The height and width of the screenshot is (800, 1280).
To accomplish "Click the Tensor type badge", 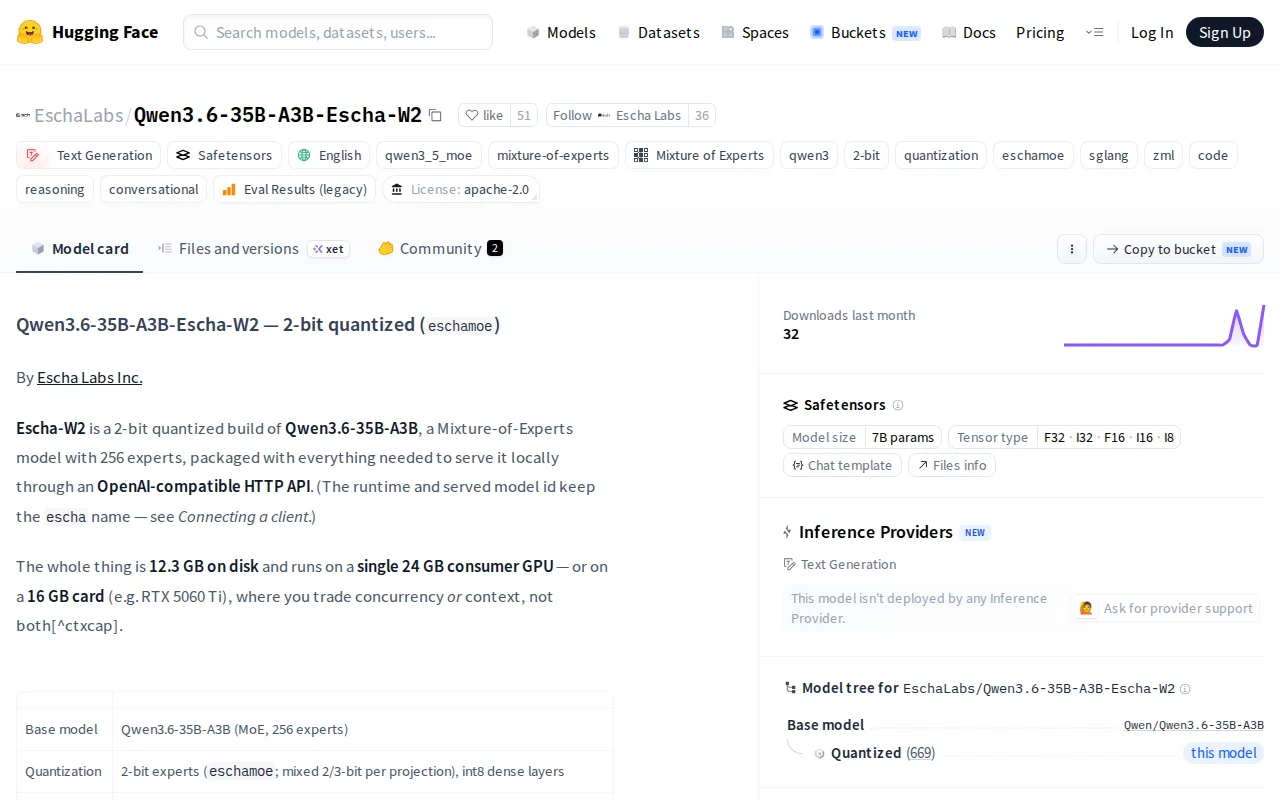I will (1064, 437).
